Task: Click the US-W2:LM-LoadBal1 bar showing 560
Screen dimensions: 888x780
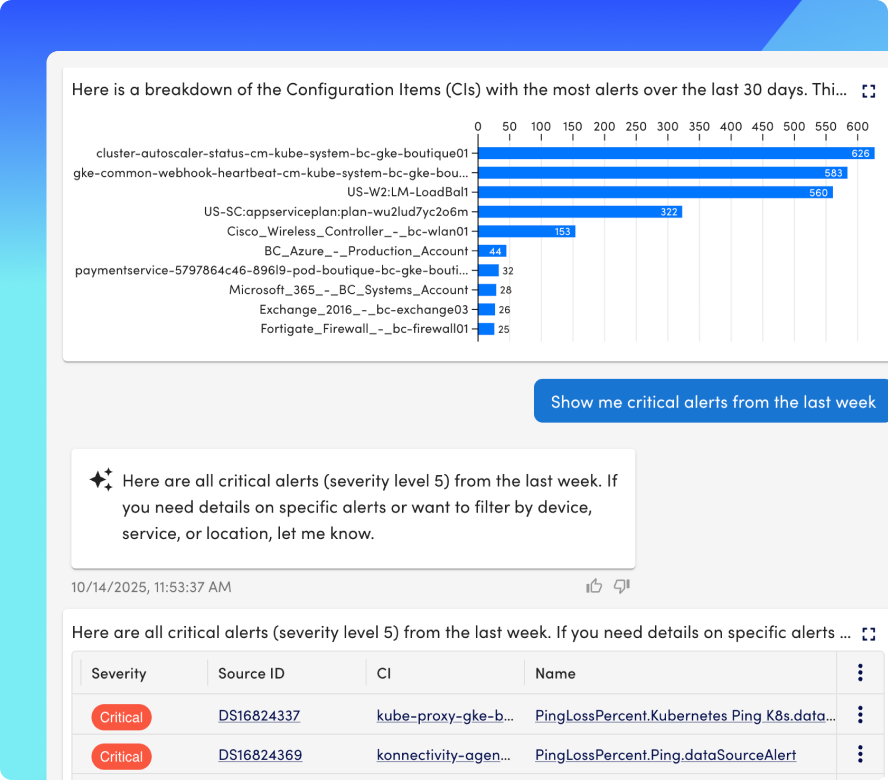Action: 655,192
